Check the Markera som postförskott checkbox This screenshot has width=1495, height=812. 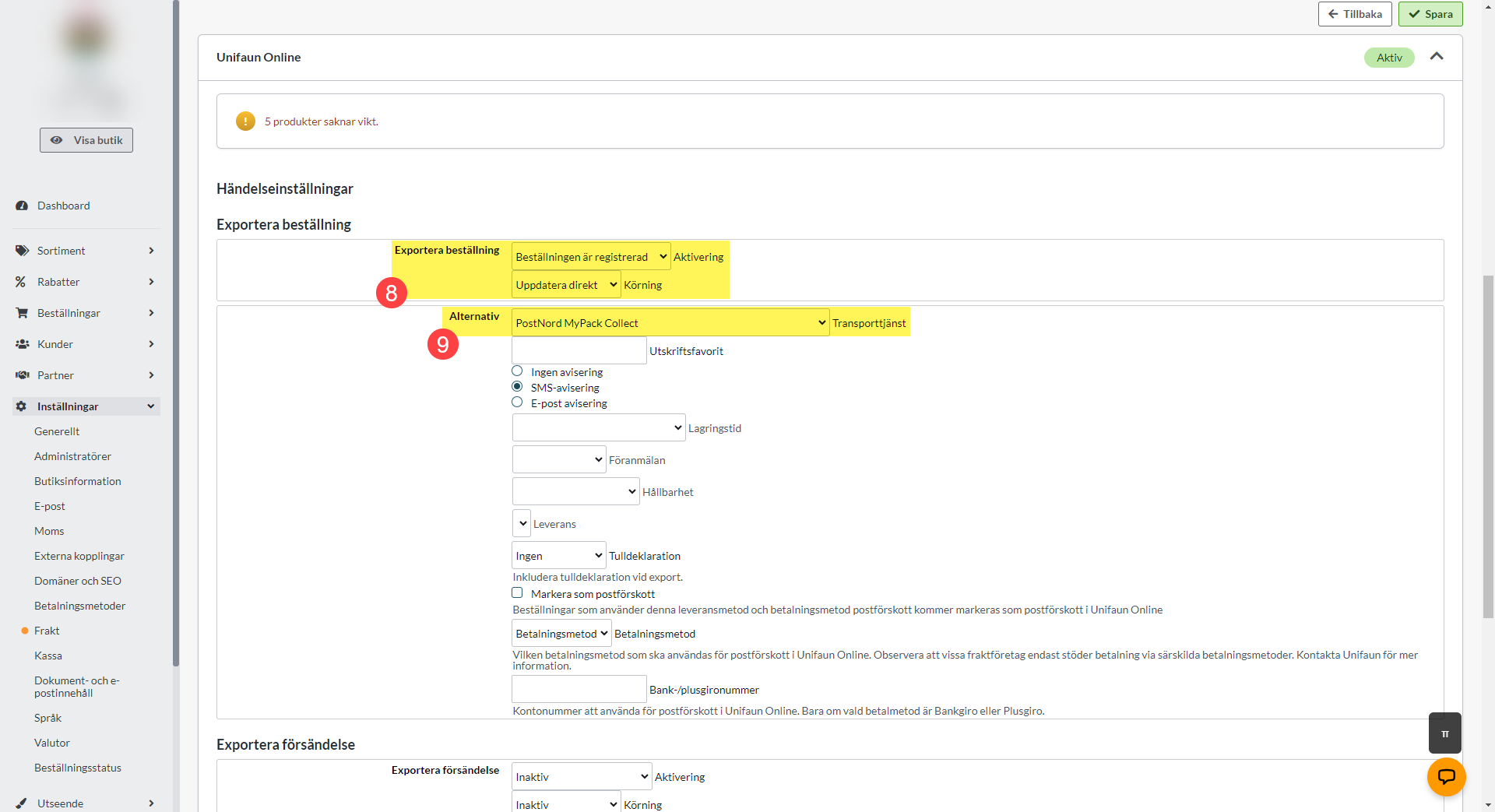coord(517,593)
